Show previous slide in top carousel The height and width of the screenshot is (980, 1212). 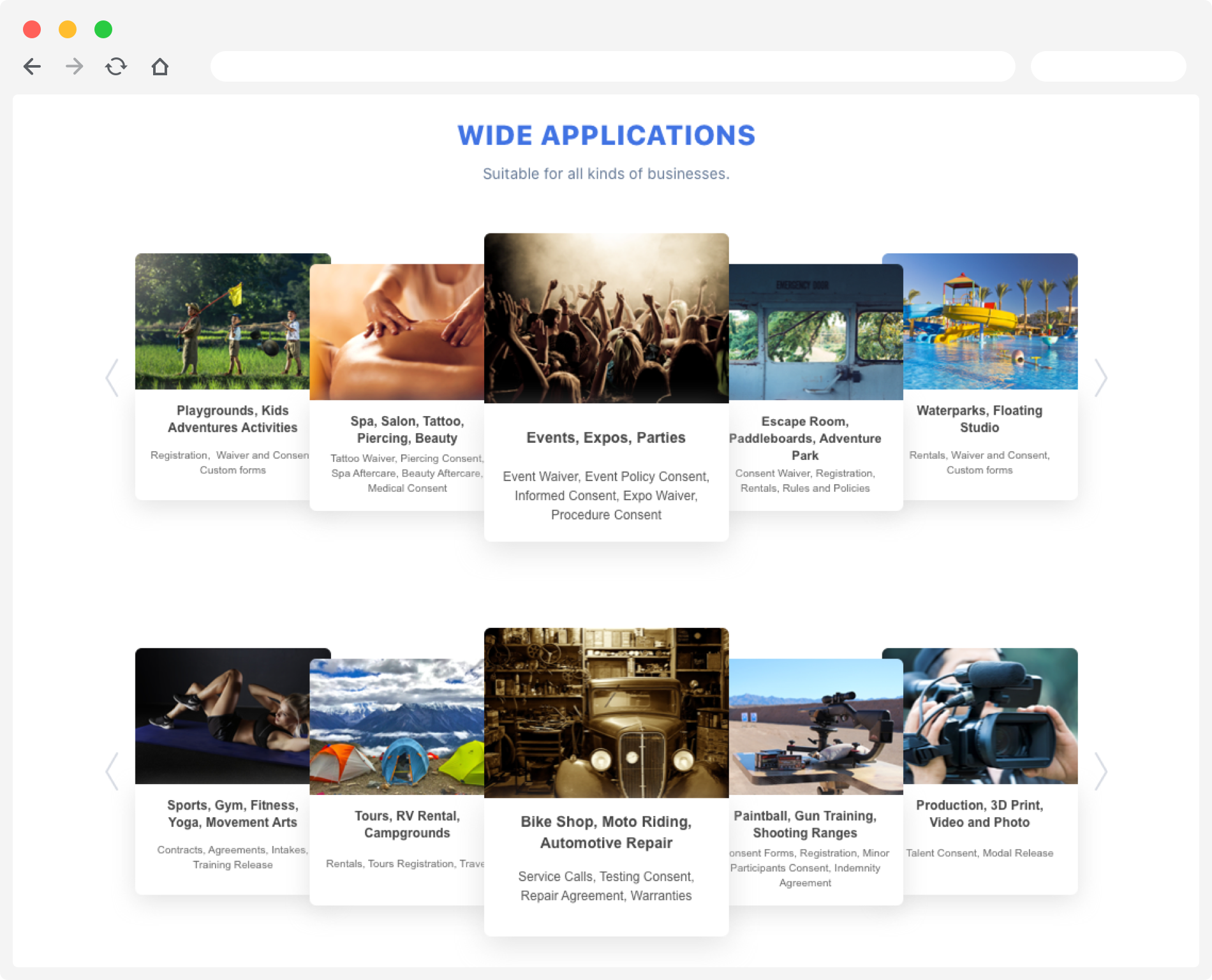pos(112,378)
